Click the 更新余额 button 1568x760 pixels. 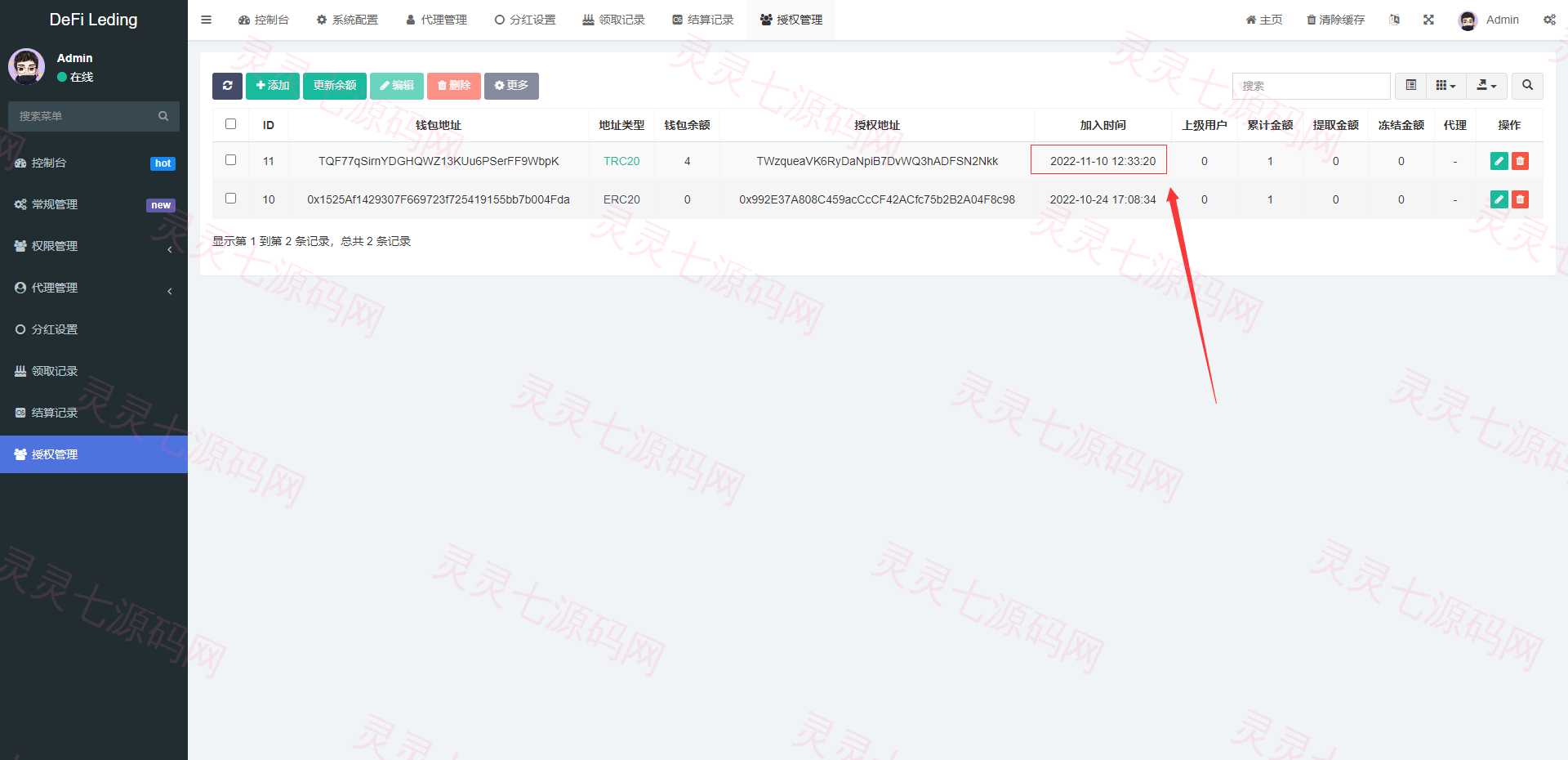tap(335, 86)
